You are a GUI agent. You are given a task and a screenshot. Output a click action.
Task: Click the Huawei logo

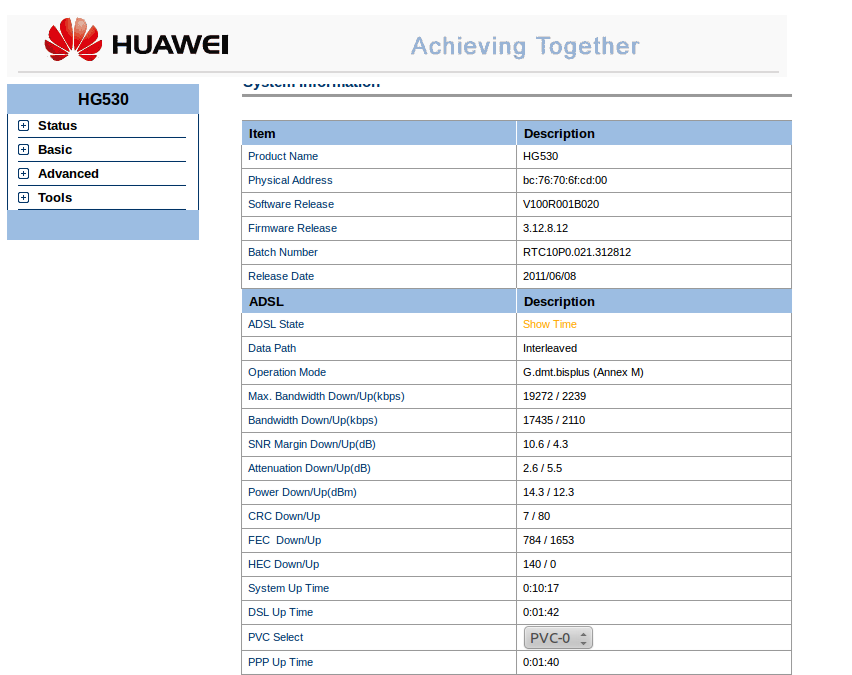(136, 40)
